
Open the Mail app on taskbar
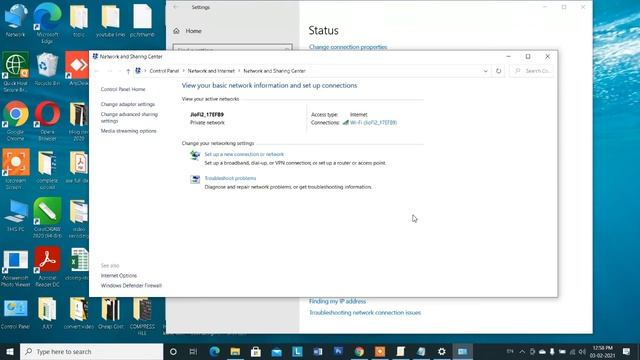(277, 351)
